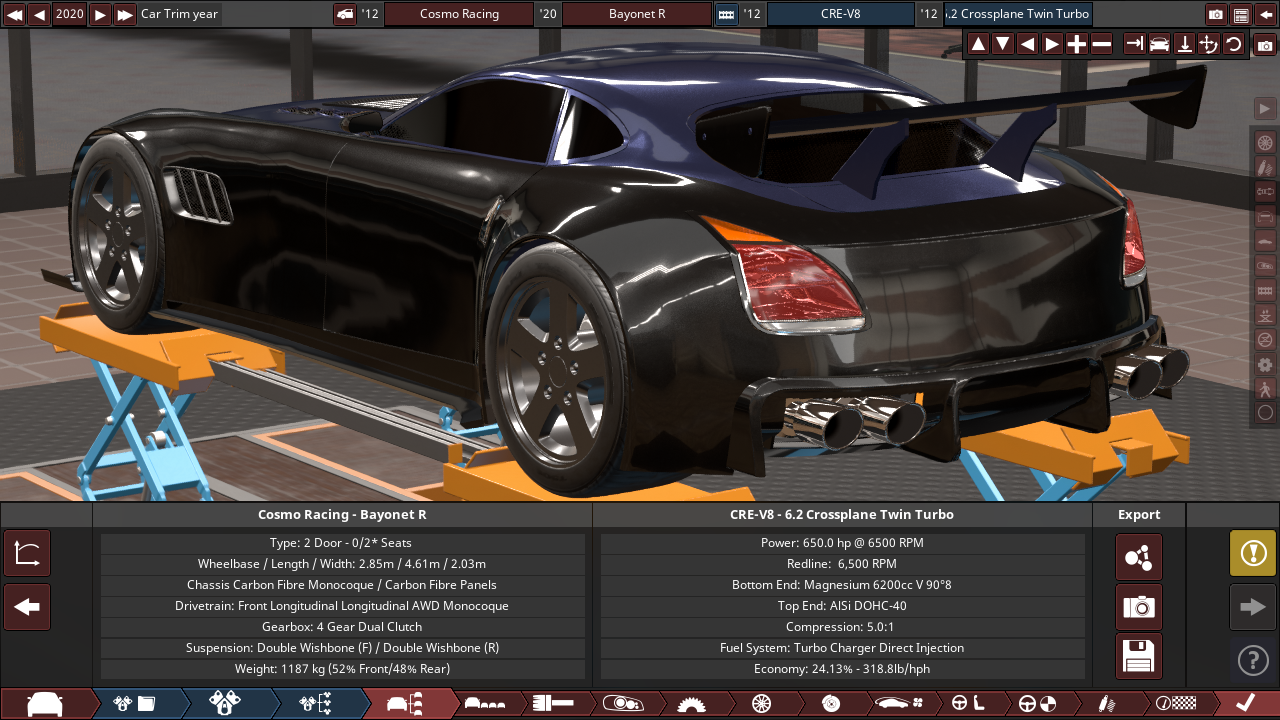Toggle suspension spring visibility in the side panel
The height and width of the screenshot is (720, 1280).
tap(1265, 166)
